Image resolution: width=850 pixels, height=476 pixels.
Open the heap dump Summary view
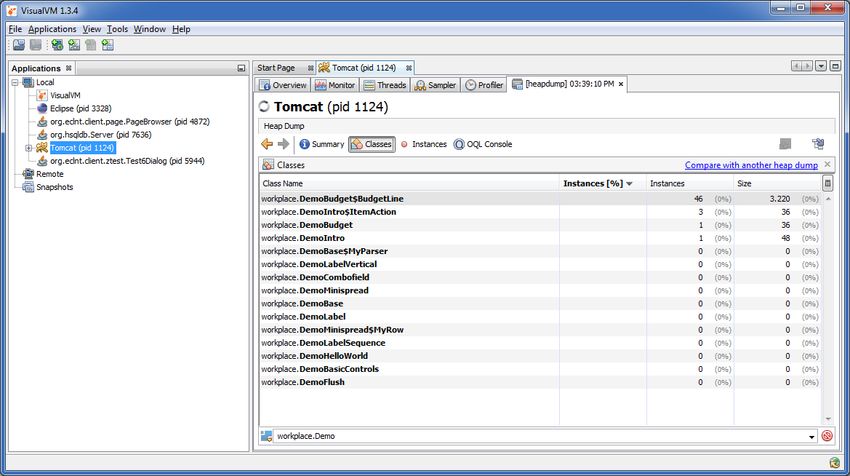click(321, 144)
